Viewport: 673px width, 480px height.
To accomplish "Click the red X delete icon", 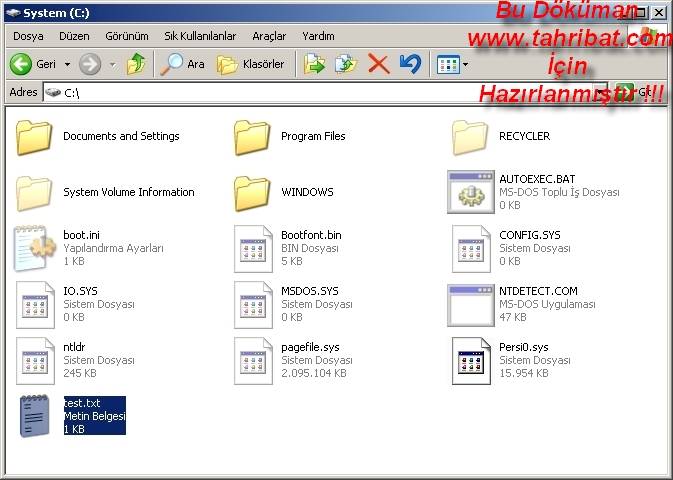I will [x=378, y=64].
